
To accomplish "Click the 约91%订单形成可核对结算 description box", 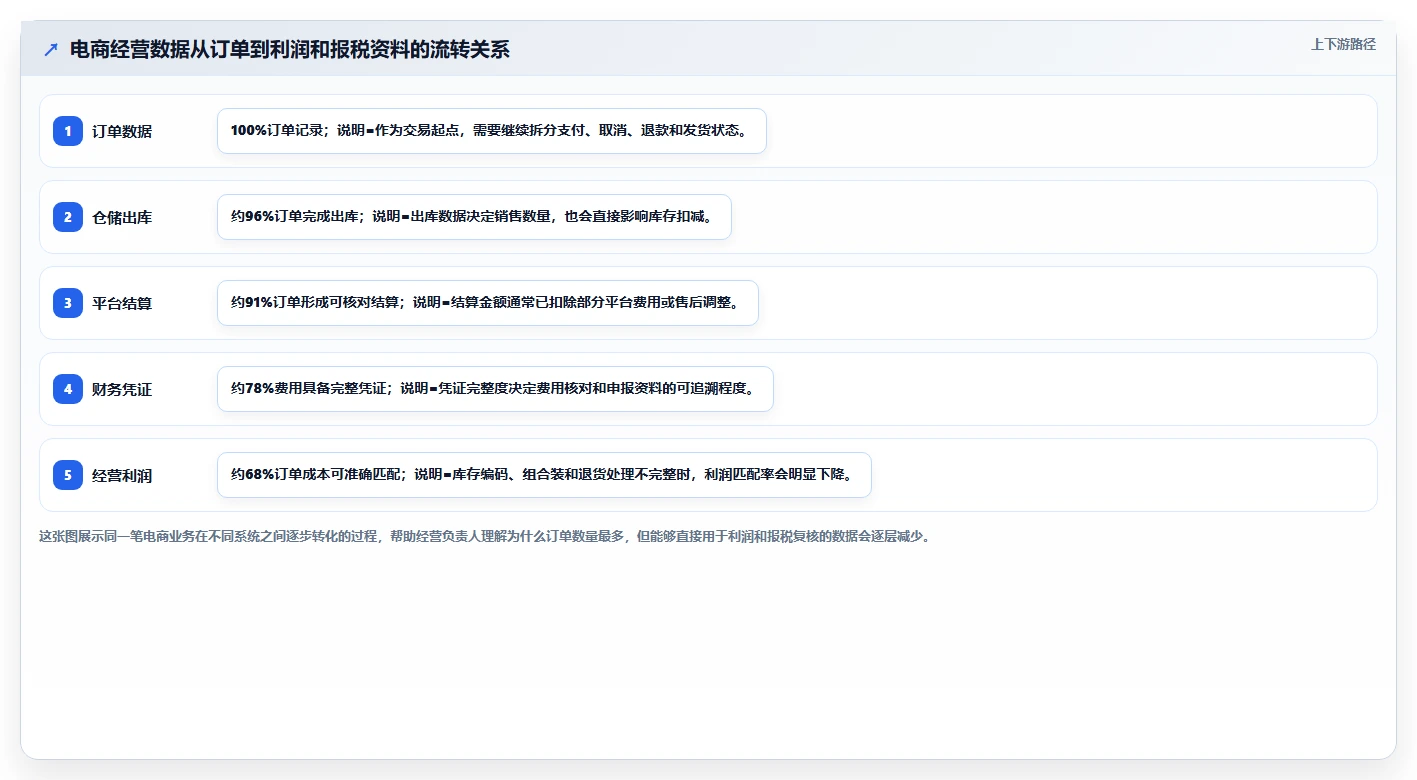I will pos(488,303).
